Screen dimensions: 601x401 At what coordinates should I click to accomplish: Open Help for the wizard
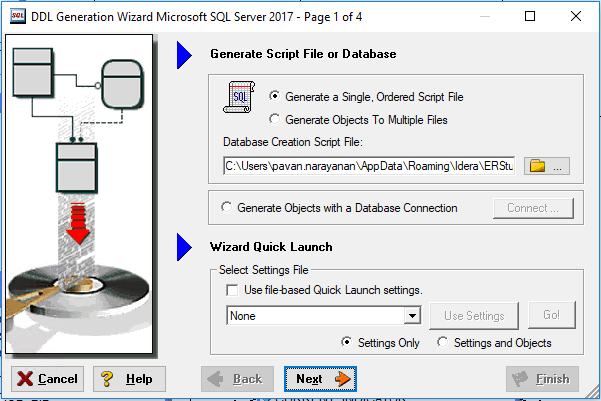pyautogui.click(x=129, y=379)
